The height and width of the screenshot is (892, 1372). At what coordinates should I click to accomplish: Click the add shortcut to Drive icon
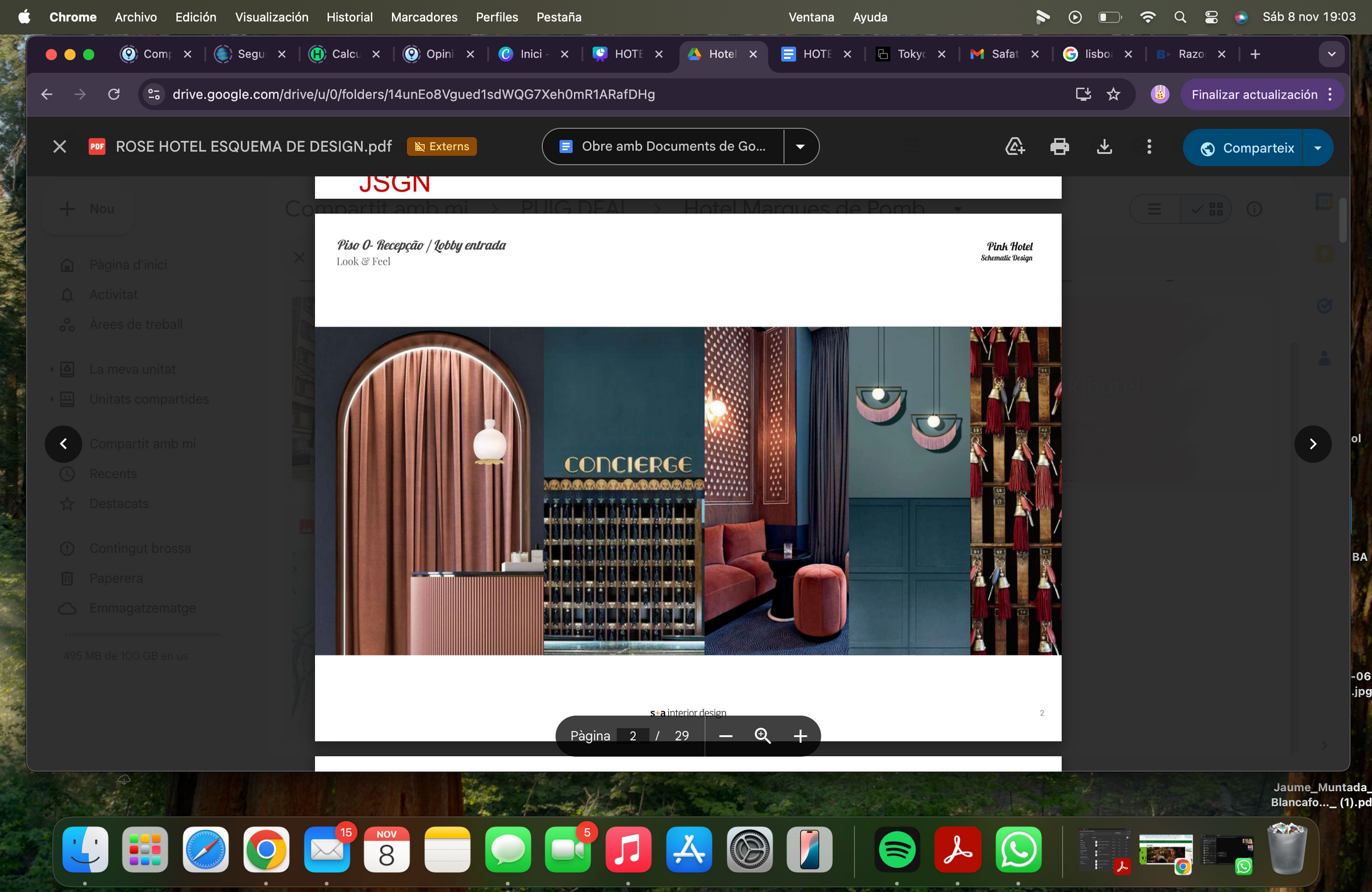coord(1015,146)
